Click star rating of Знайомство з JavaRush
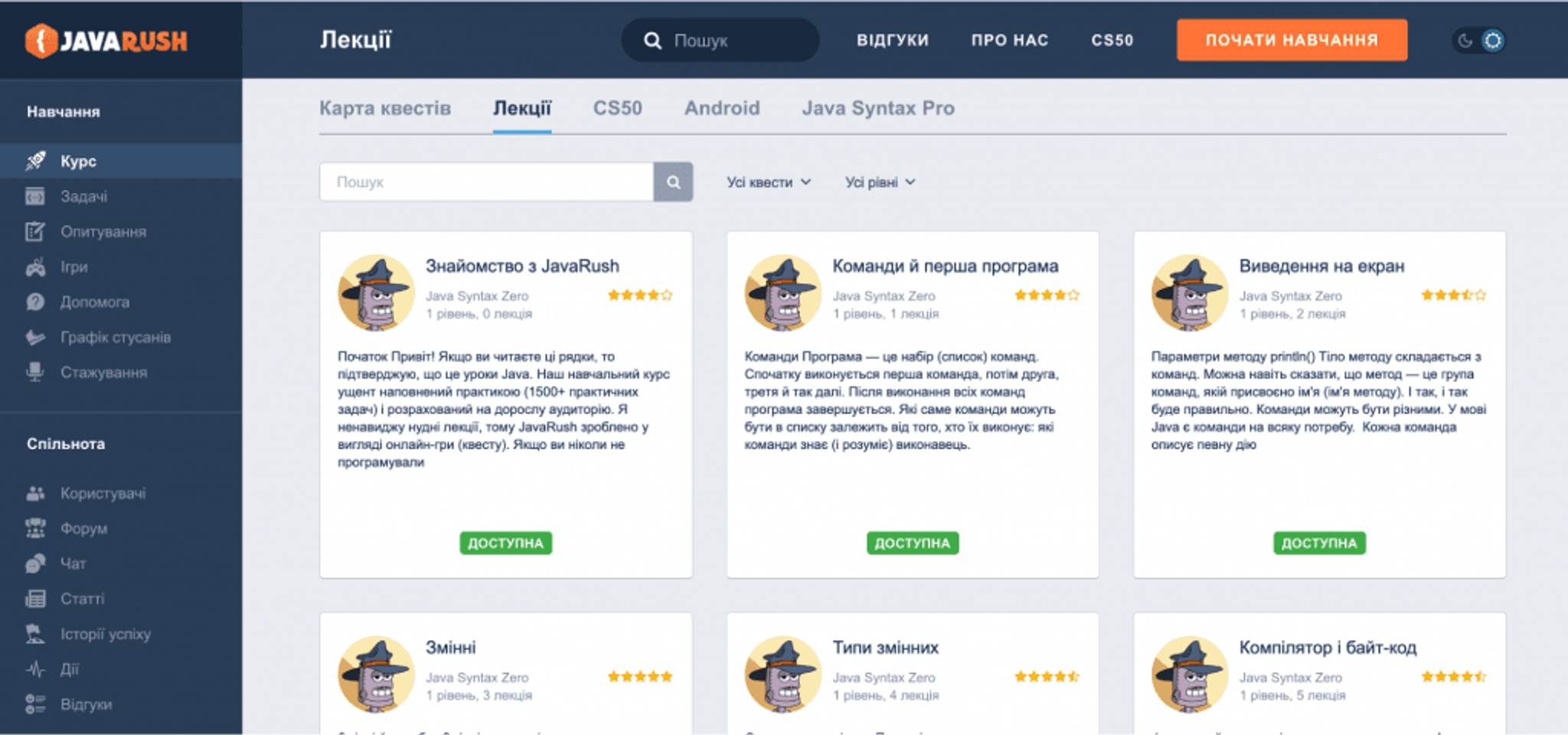The width and height of the screenshot is (1568, 735). click(x=639, y=296)
